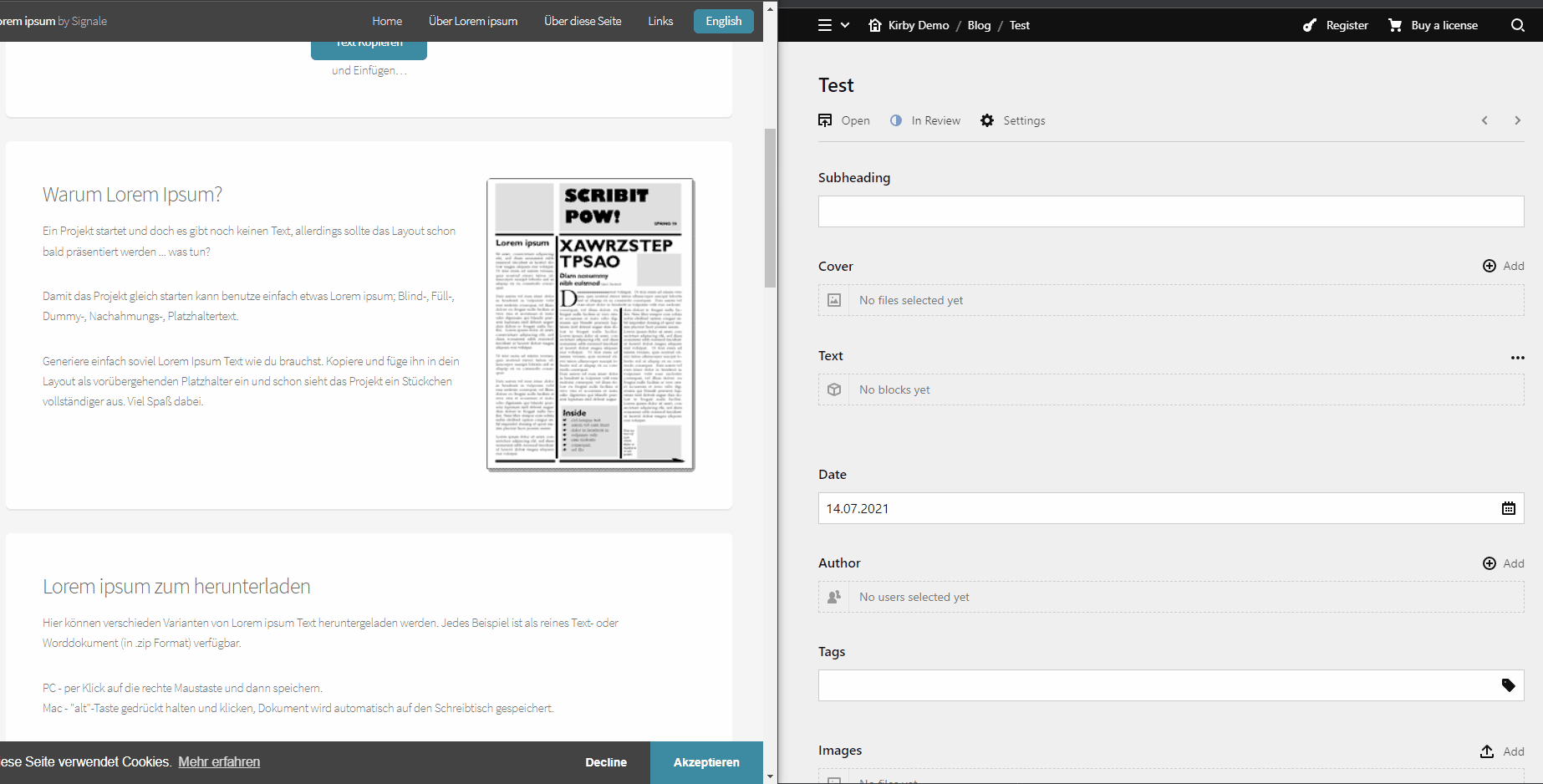Click inside the Subheading input field

coord(1170,211)
